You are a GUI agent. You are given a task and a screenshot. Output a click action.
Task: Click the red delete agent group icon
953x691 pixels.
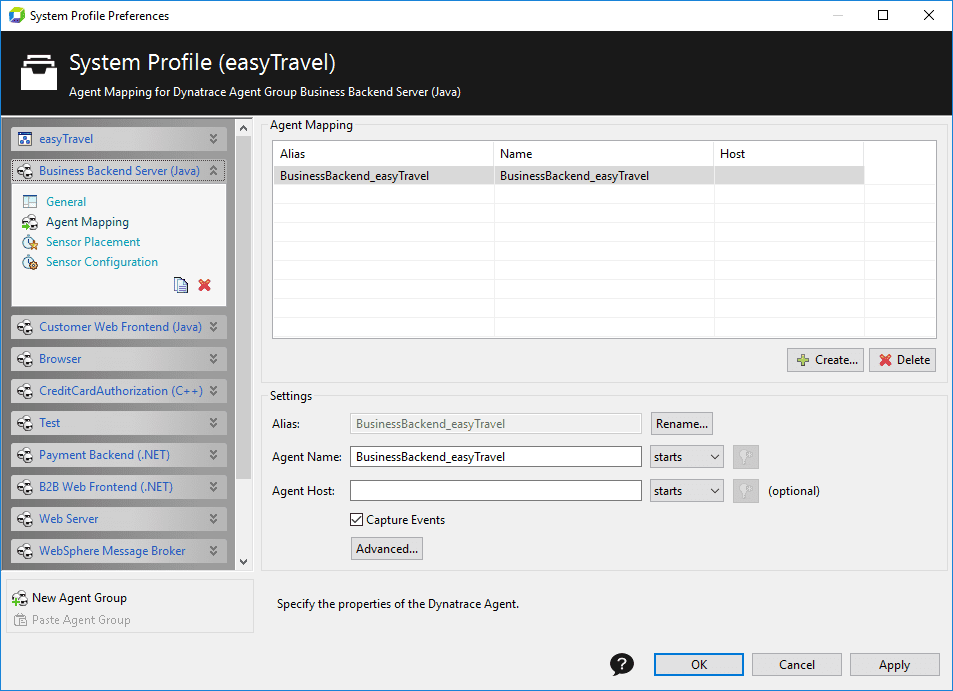coord(204,285)
